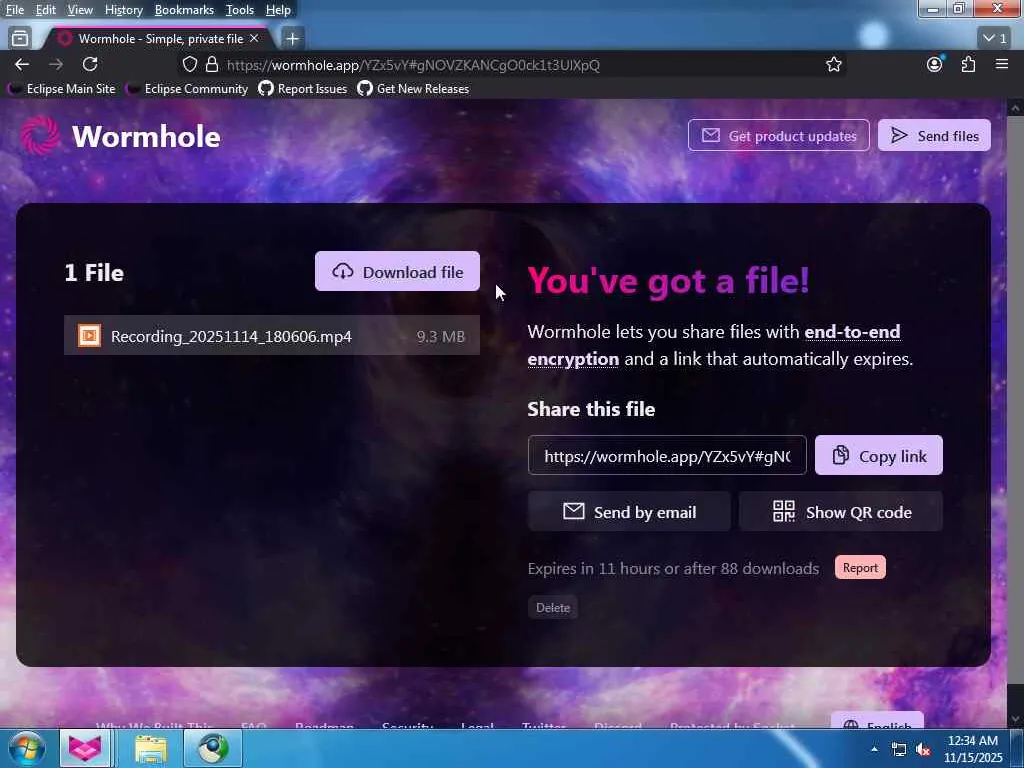Click the browser forward arrow
The height and width of the screenshot is (768, 1024).
56,64
